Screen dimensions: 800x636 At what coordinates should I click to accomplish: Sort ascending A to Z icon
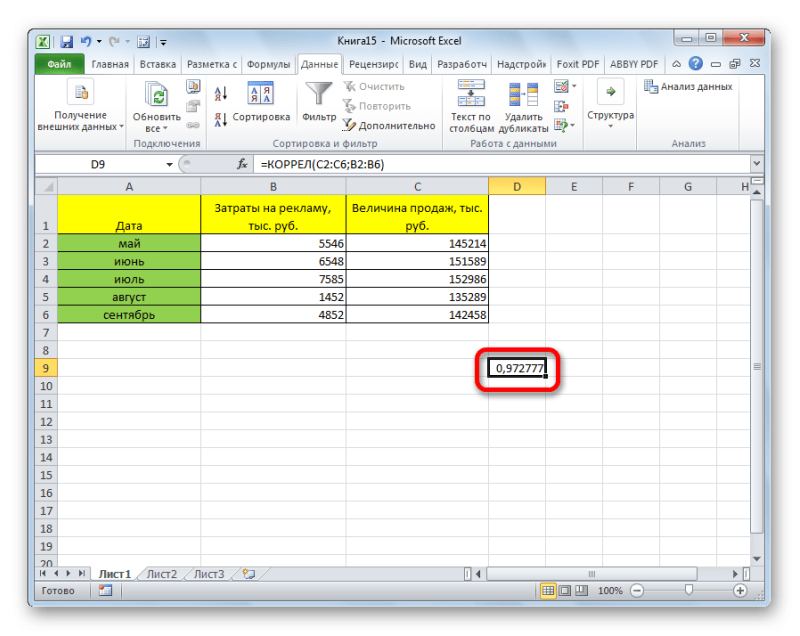pos(220,93)
